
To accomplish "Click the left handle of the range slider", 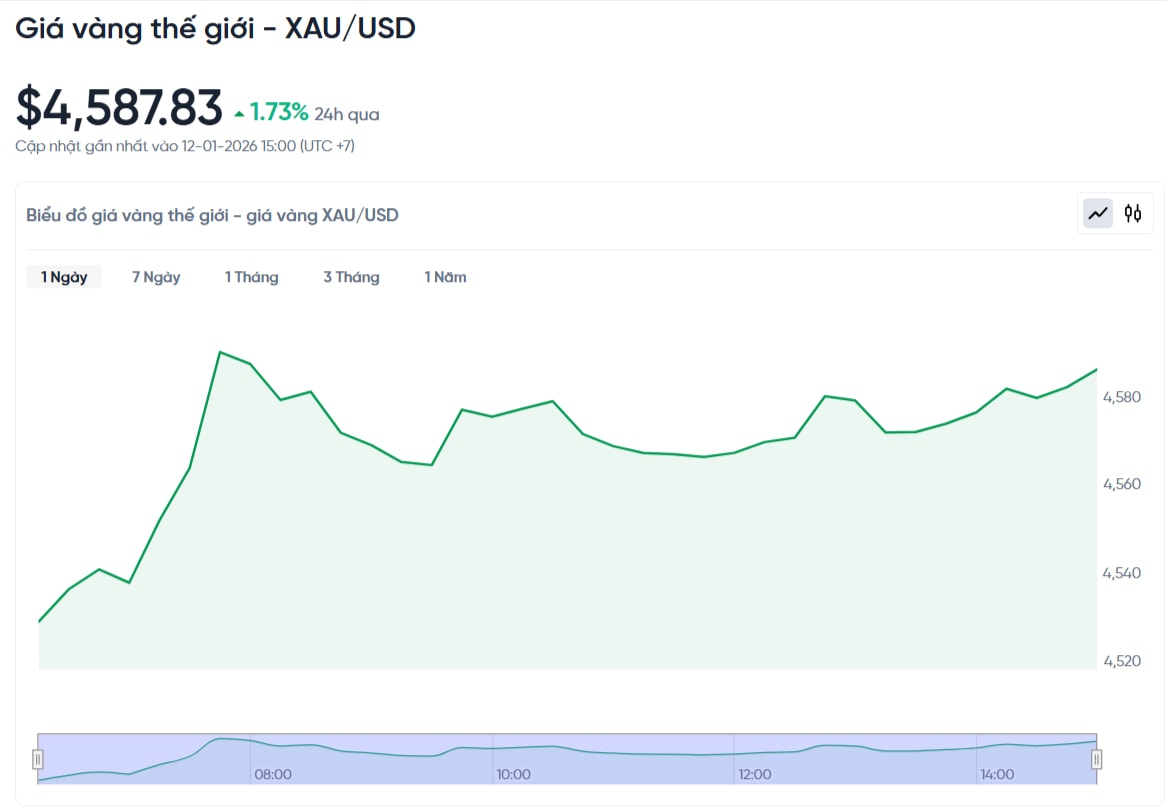I will tap(38, 757).
